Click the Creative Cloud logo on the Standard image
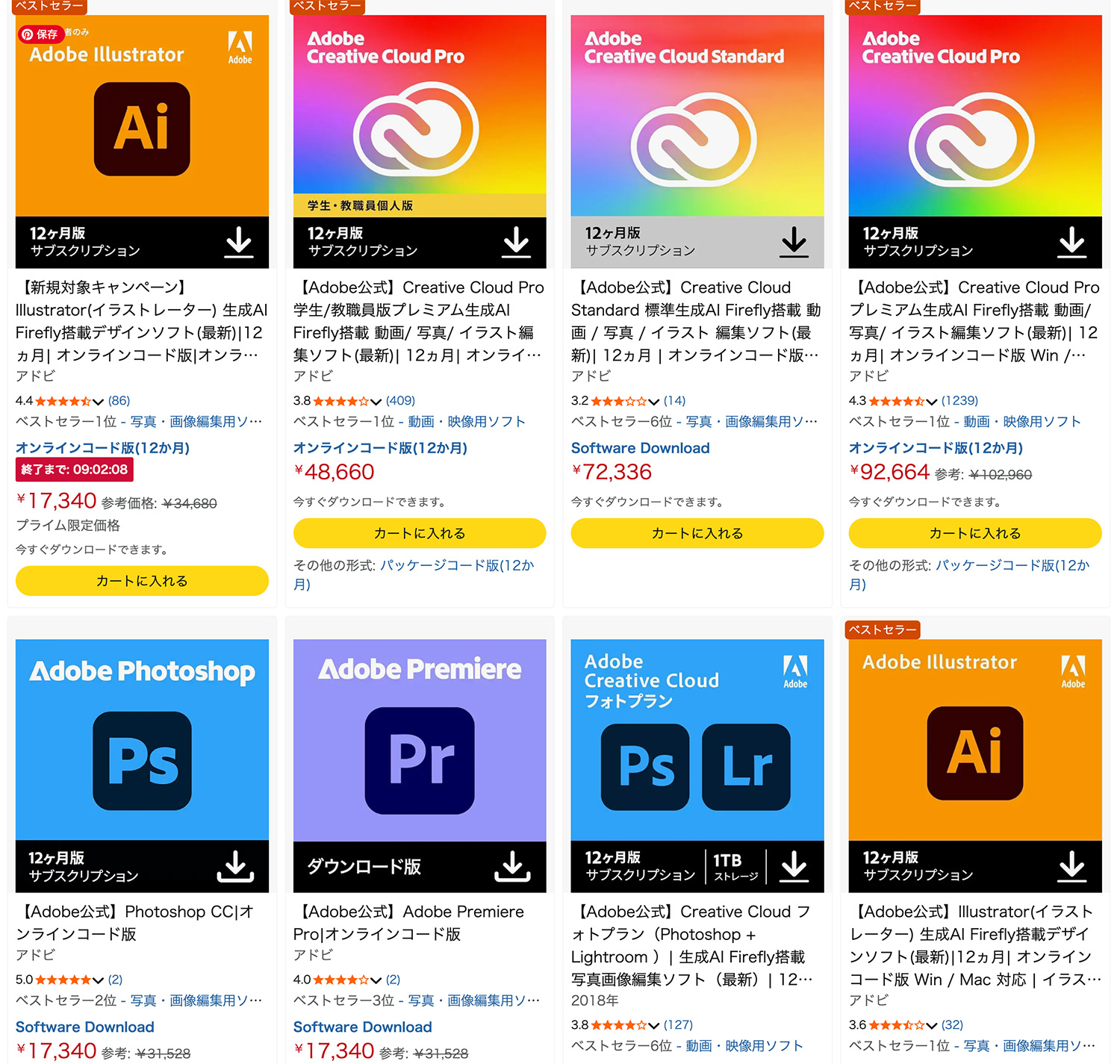Viewport: 1120px width, 1064px height. click(694, 140)
